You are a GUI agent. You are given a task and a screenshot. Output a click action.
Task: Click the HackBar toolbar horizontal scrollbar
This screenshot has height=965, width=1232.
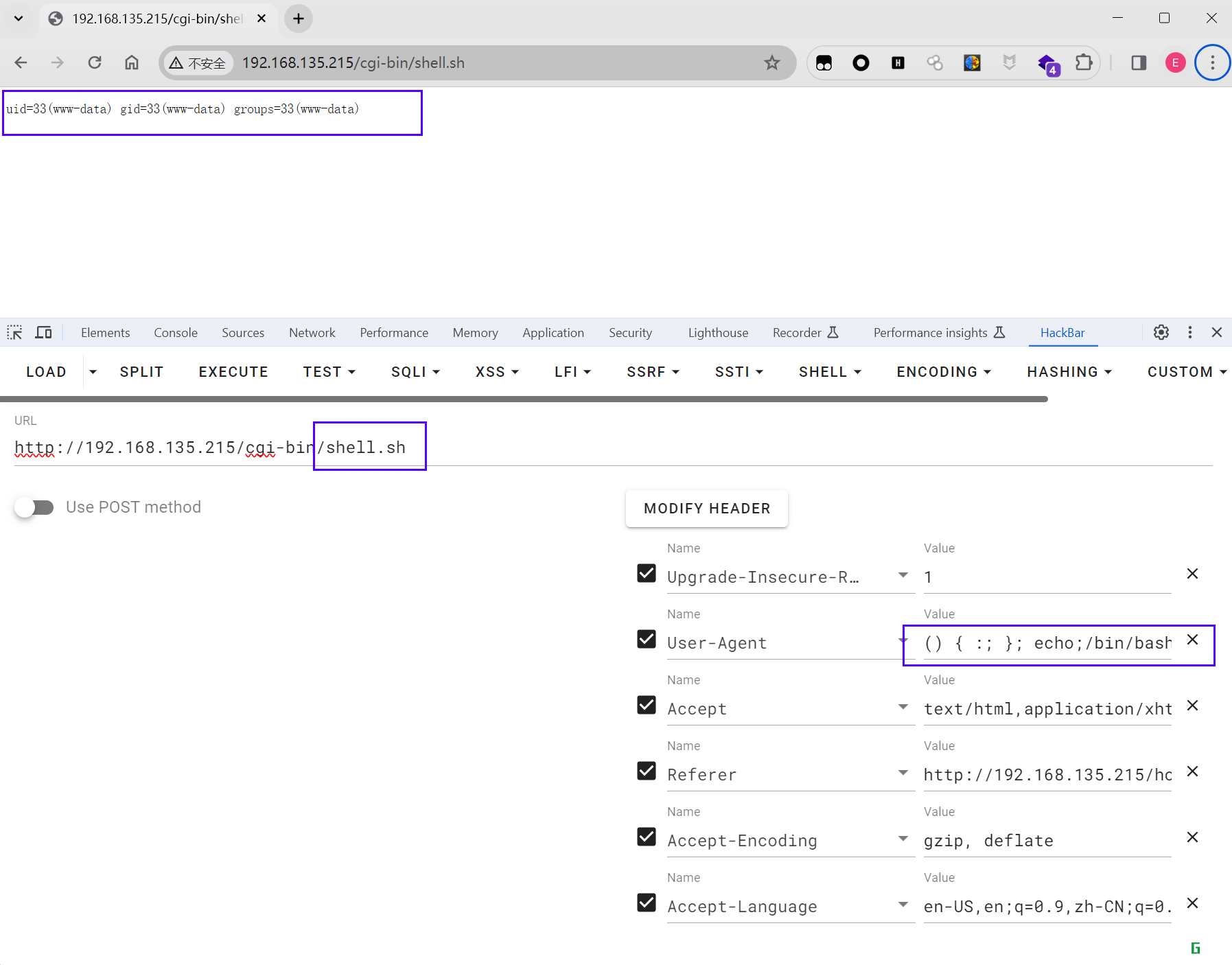coord(524,399)
